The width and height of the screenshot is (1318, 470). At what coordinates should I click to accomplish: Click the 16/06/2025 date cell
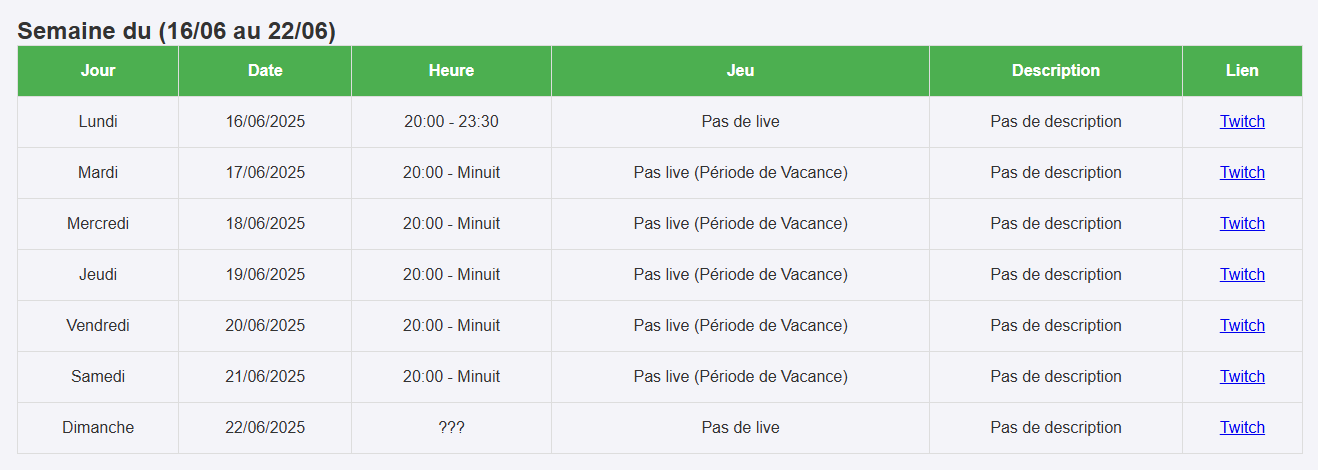265,122
